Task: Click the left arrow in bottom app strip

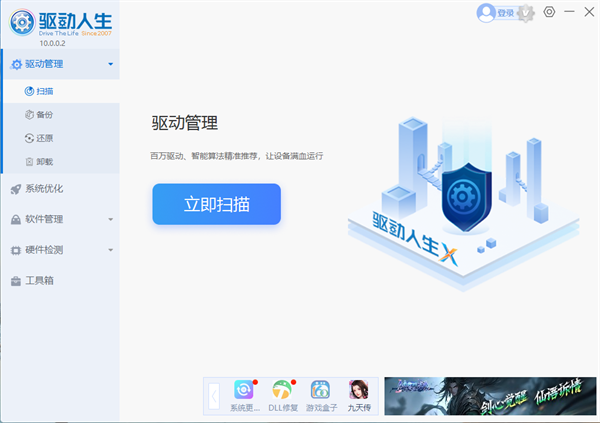Action: (x=214, y=396)
